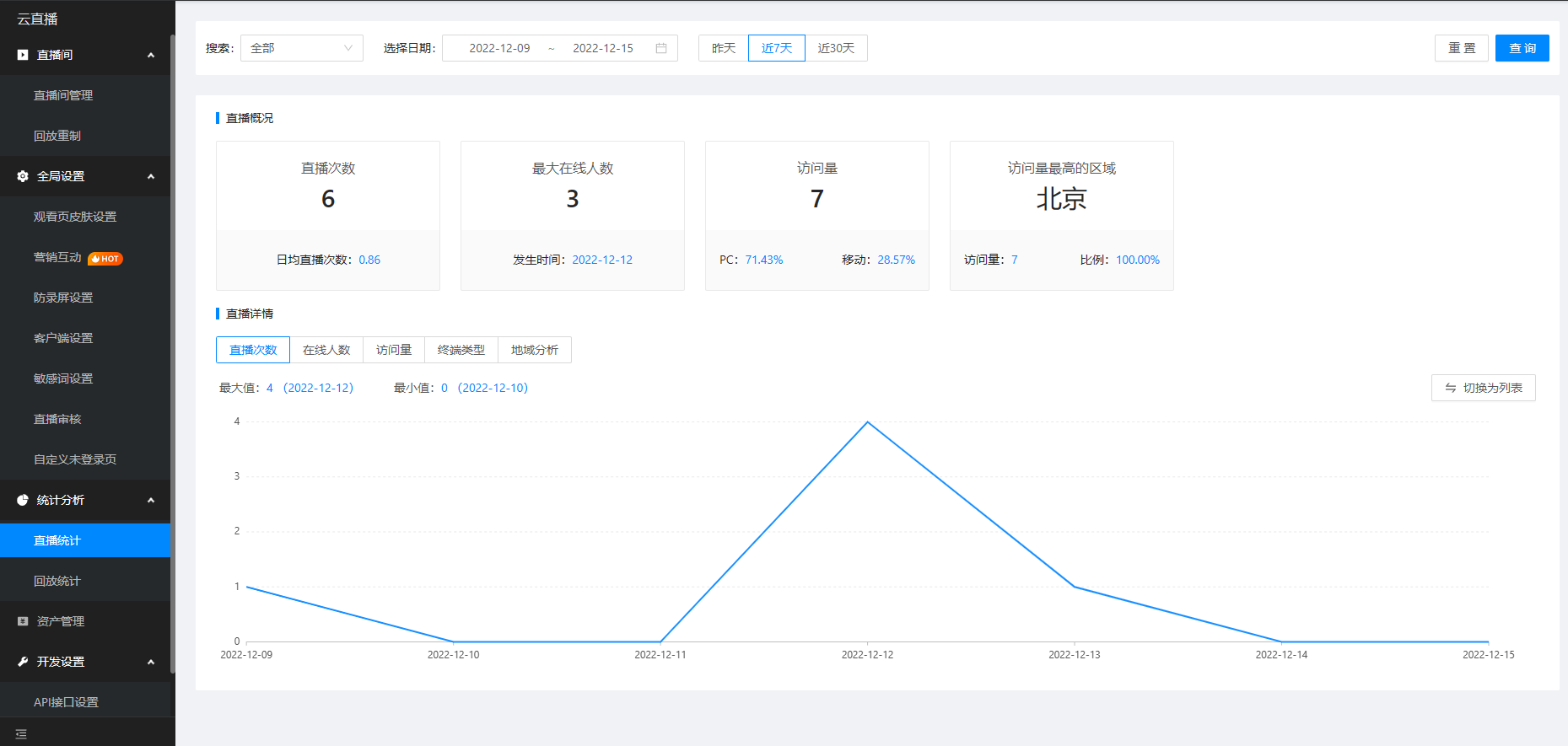Click the 查询 button
Image resolution: width=1568 pixels, height=746 pixels.
coord(1522,48)
